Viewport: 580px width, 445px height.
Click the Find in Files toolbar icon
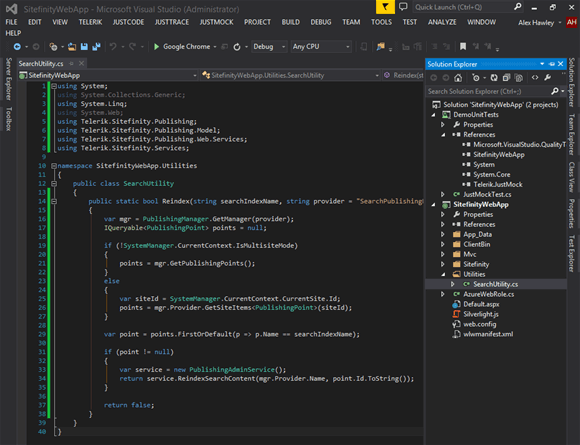click(x=381, y=47)
